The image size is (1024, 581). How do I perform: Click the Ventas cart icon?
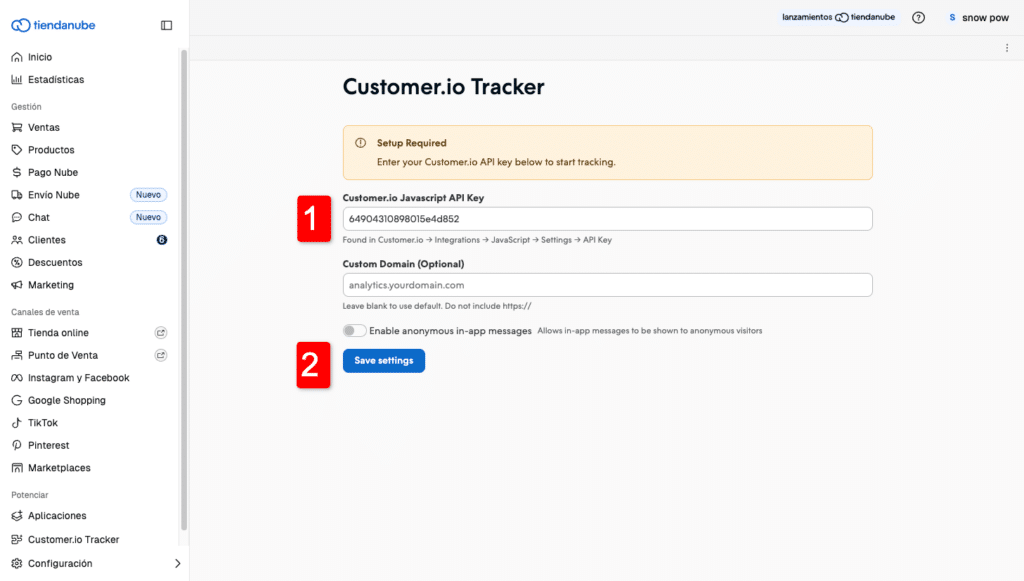tap(17, 127)
